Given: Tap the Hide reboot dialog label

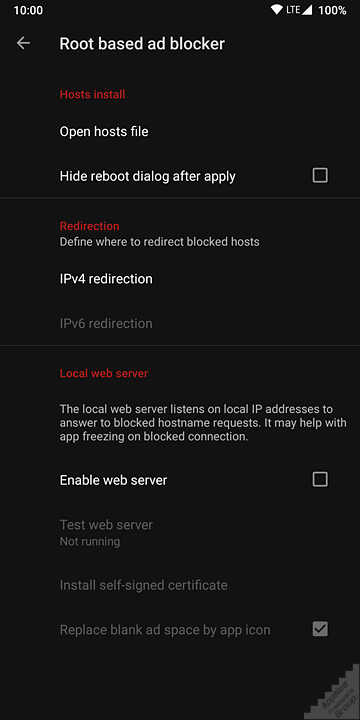Looking at the screenshot, I should (x=147, y=176).
